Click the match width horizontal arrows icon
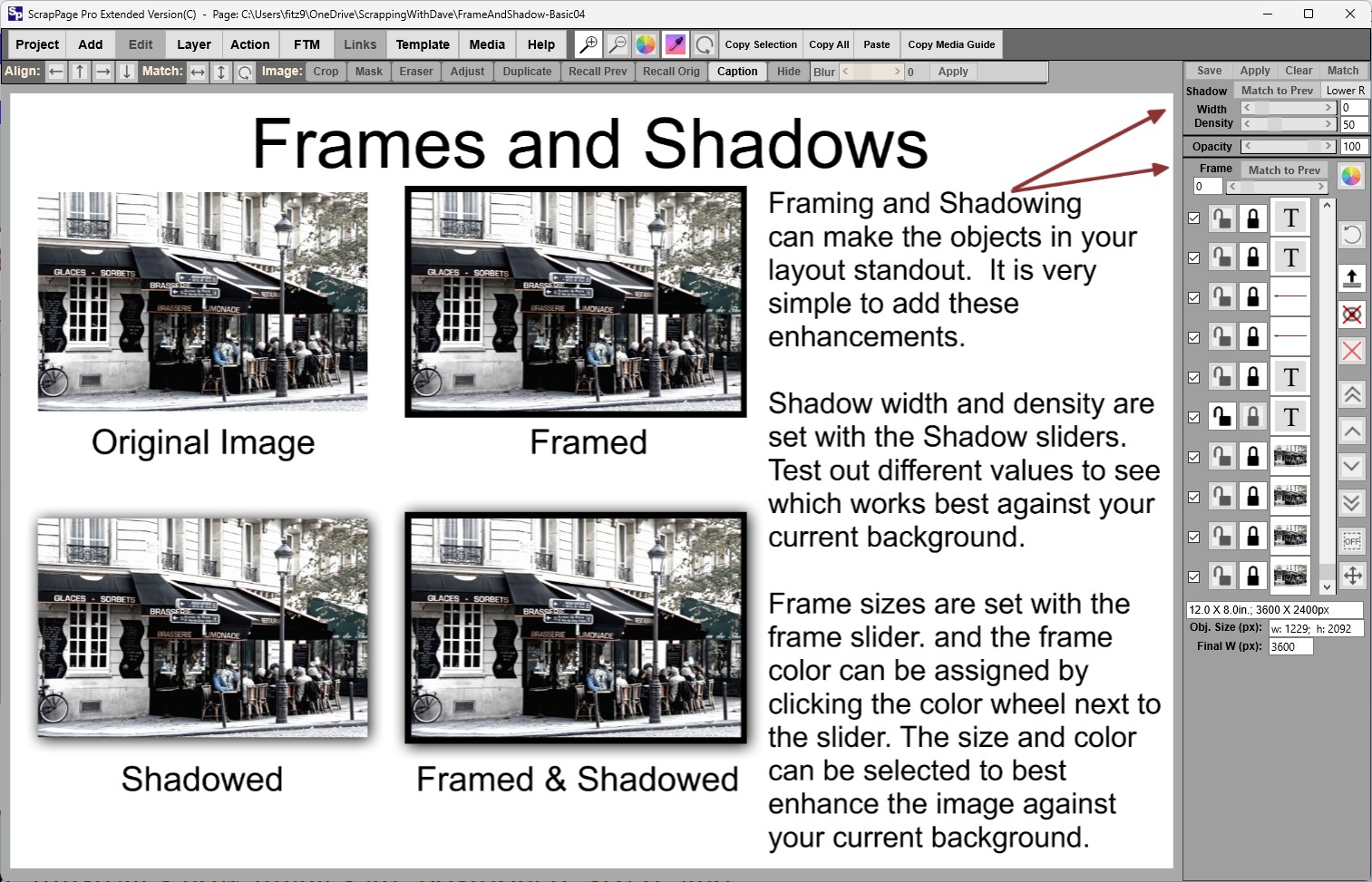The width and height of the screenshot is (1372, 882). pos(198,72)
